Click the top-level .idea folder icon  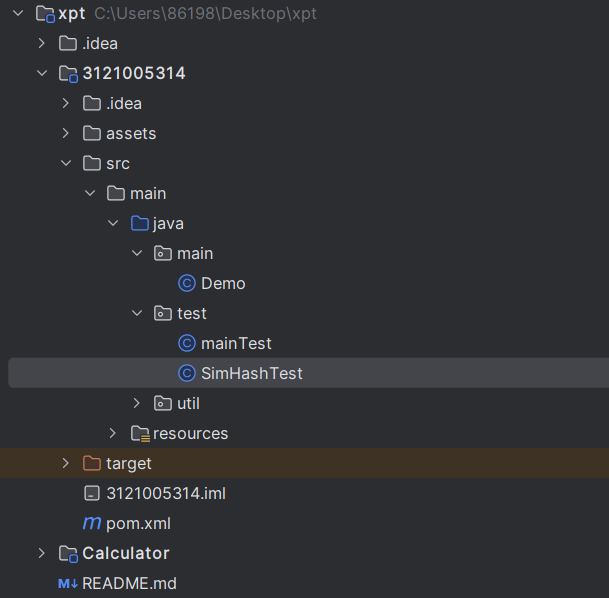(68, 43)
